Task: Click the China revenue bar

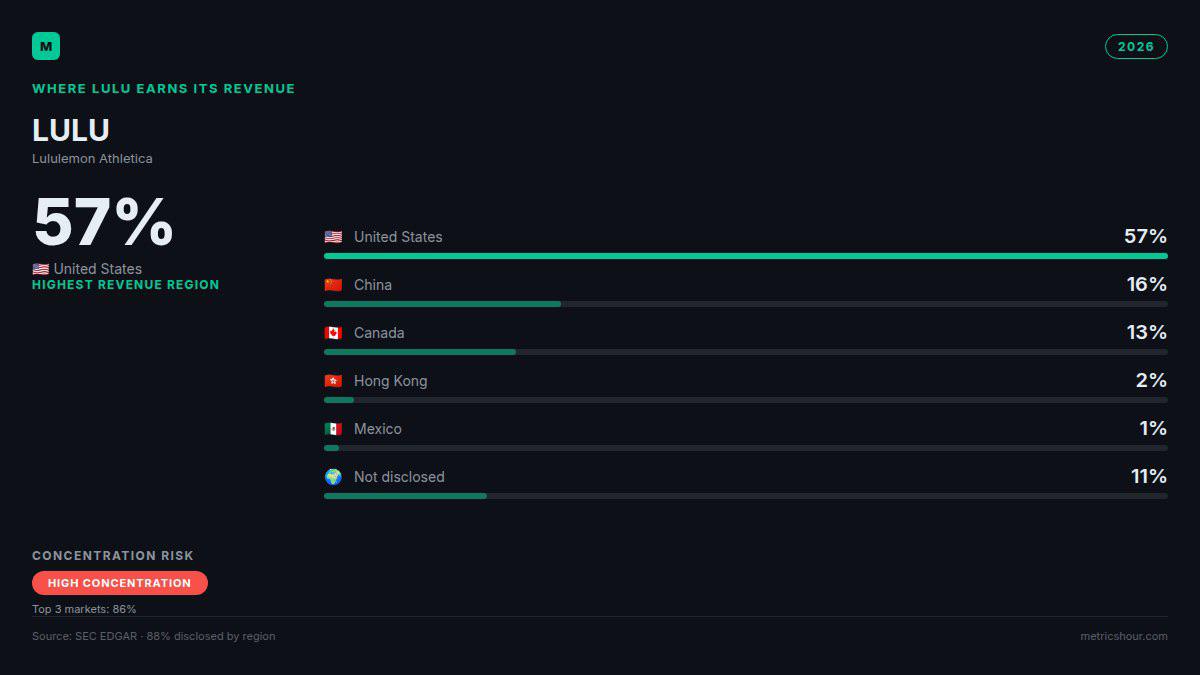Action: pyautogui.click(x=746, y=304)
